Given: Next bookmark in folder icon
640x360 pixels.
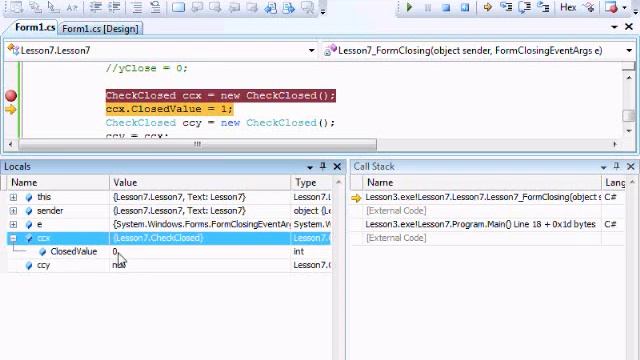Looking at the screenshot, I should click(x=252, y=7).
